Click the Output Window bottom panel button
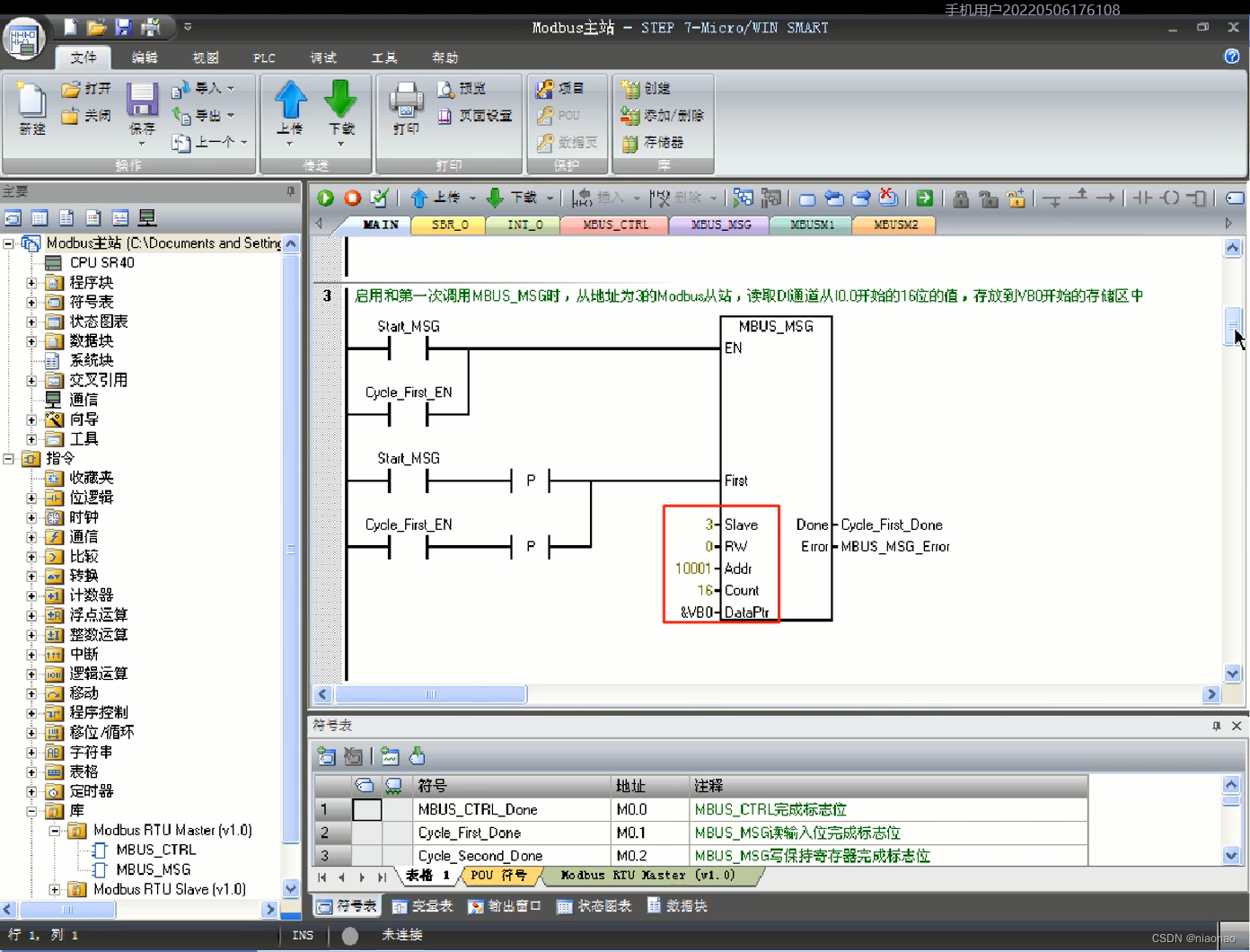Image resolution: width=1250 pixels, height=952 pixels. point(505,906)
